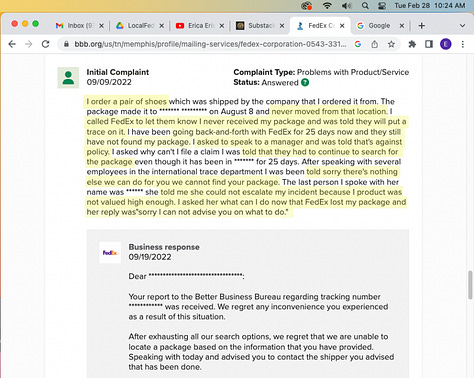
Task: Close the Substack tab
Action: tap(282, 26)
